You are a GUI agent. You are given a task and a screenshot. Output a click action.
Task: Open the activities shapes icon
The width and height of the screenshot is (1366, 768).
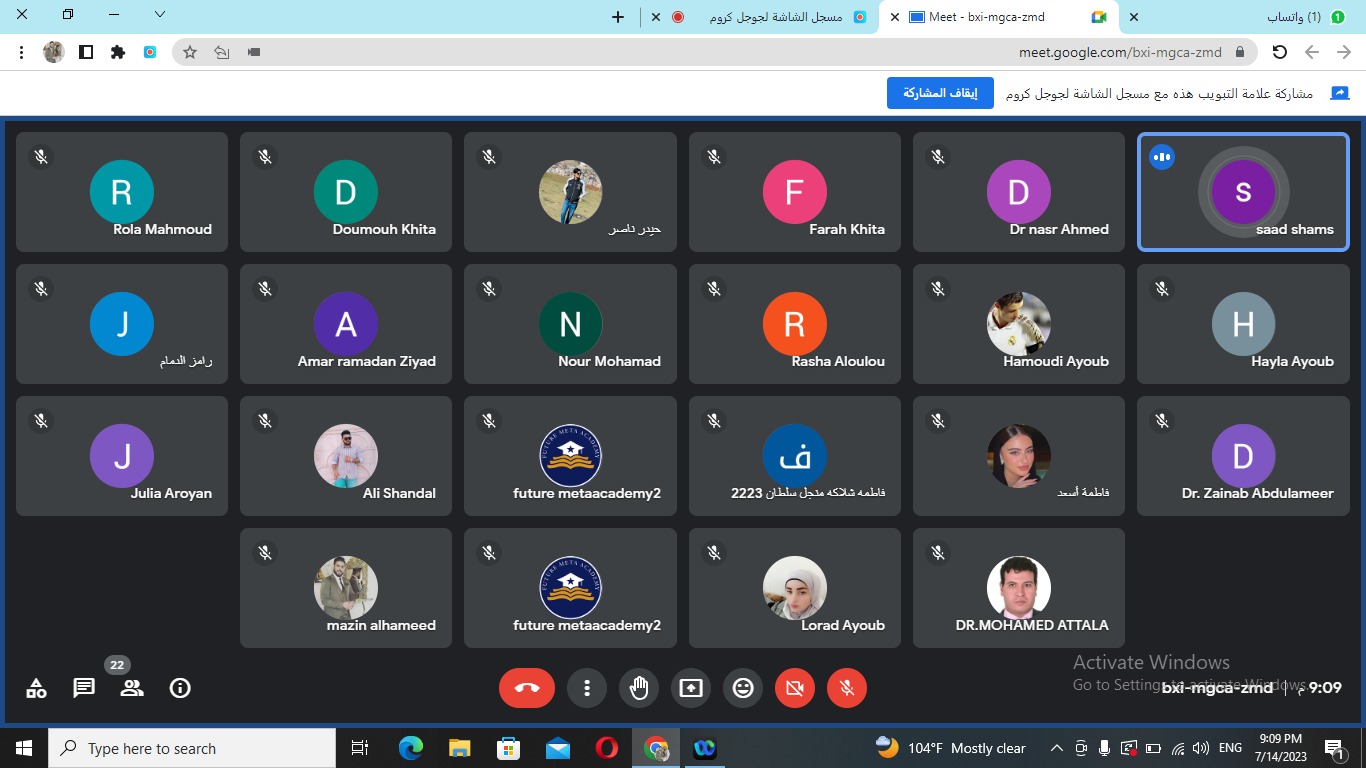(x=36, y=688)
